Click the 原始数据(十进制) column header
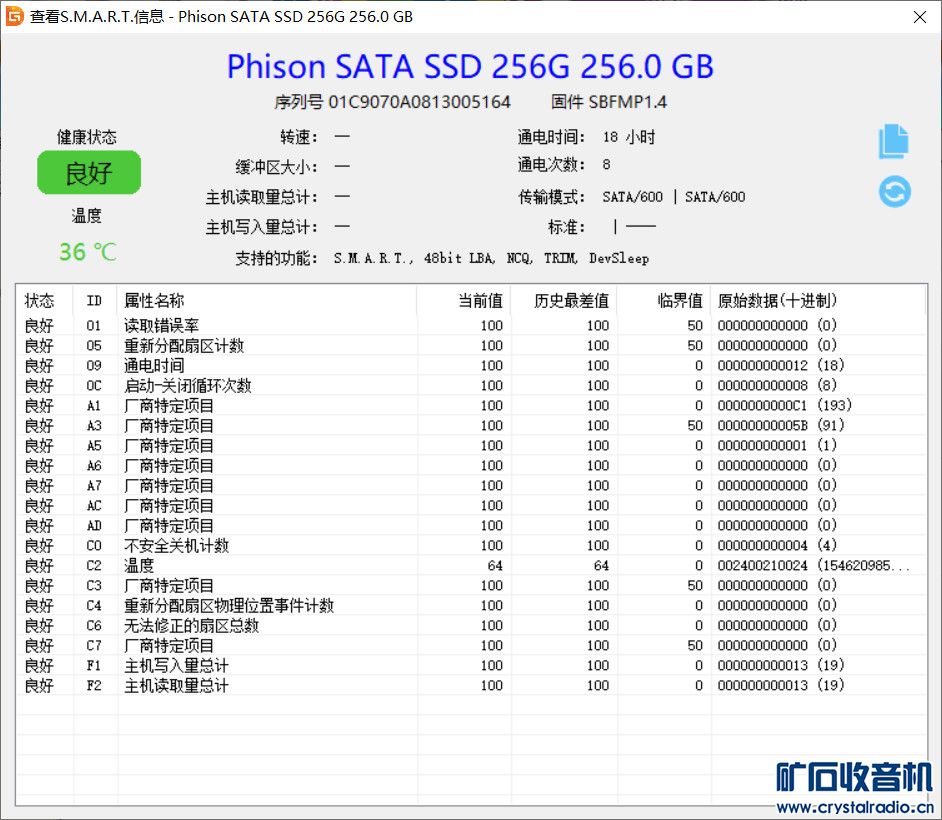The width and height of the screenshot is (942, 820). tap(818, 300)
